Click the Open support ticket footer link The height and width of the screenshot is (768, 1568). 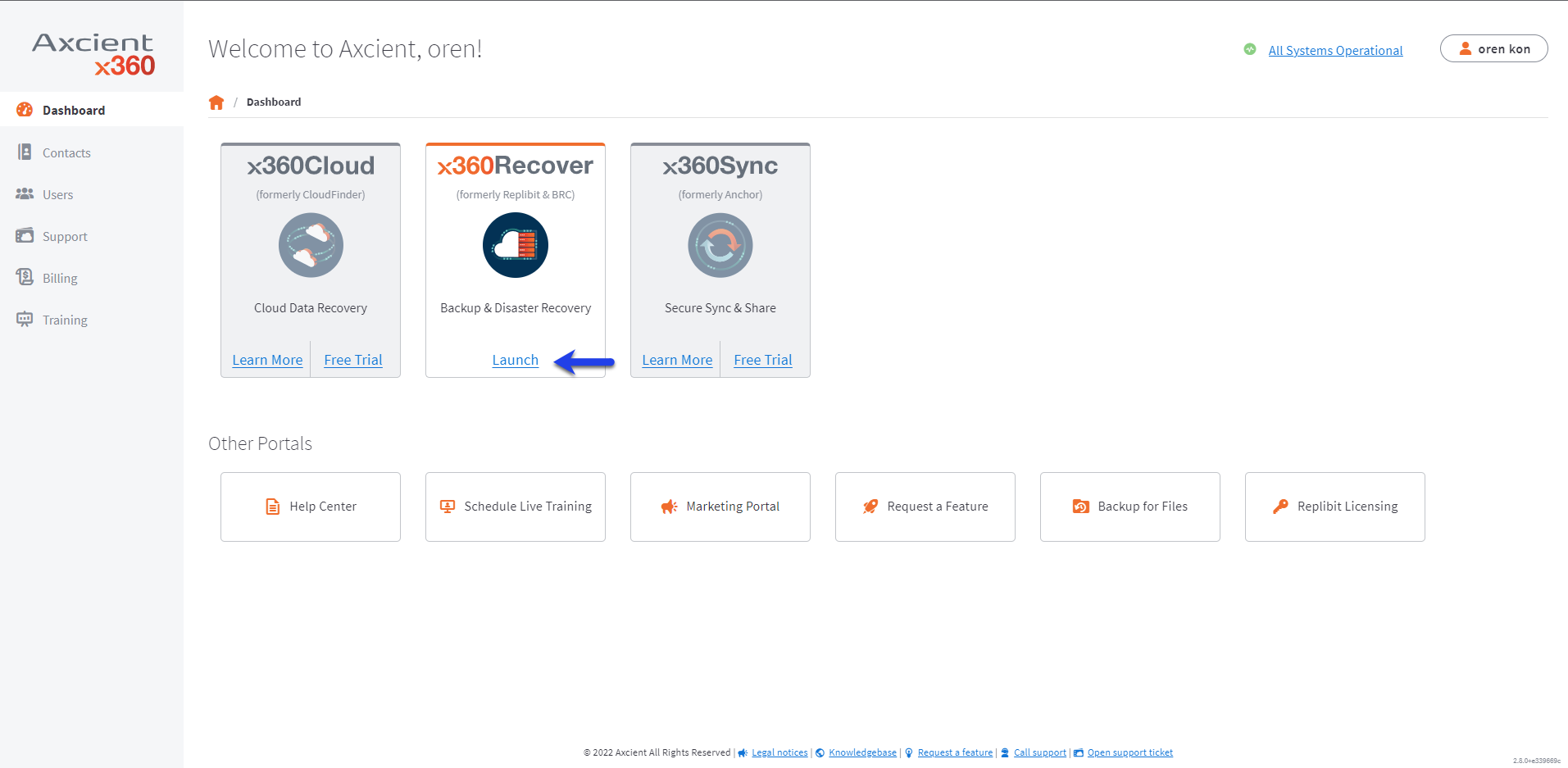pos(1130,753)
